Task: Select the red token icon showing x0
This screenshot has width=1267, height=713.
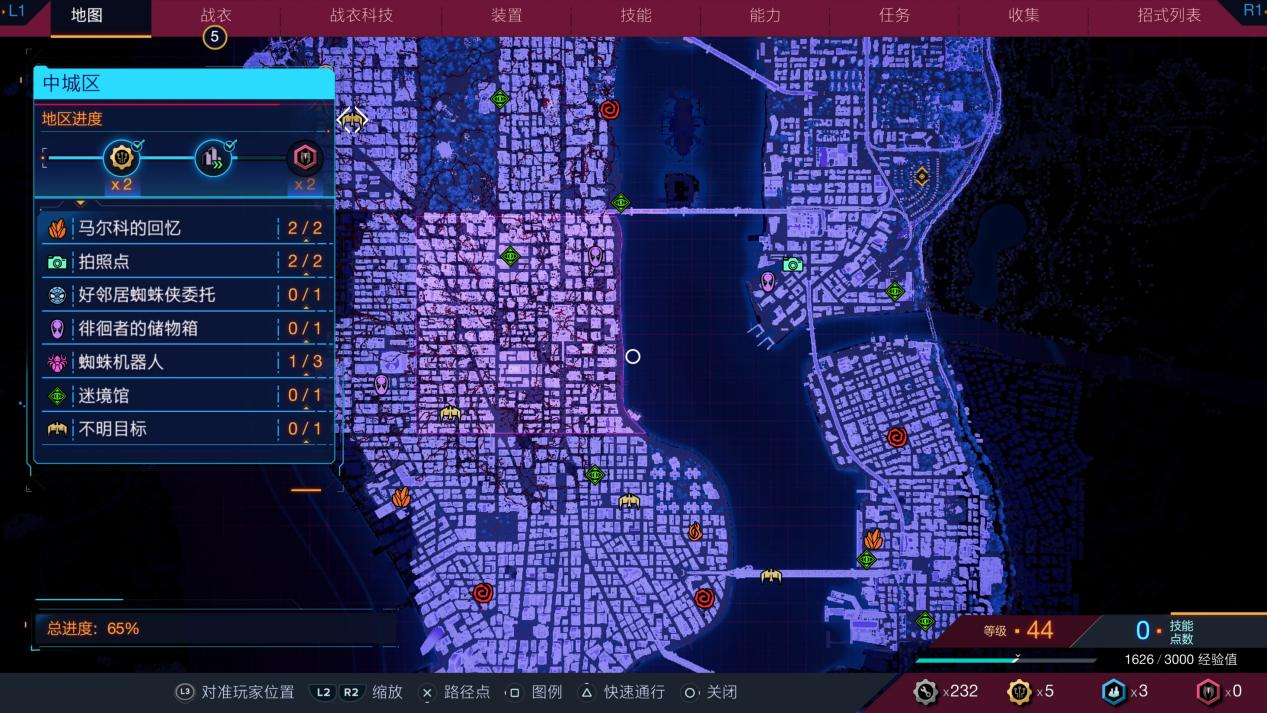Action: point(1207,691)
